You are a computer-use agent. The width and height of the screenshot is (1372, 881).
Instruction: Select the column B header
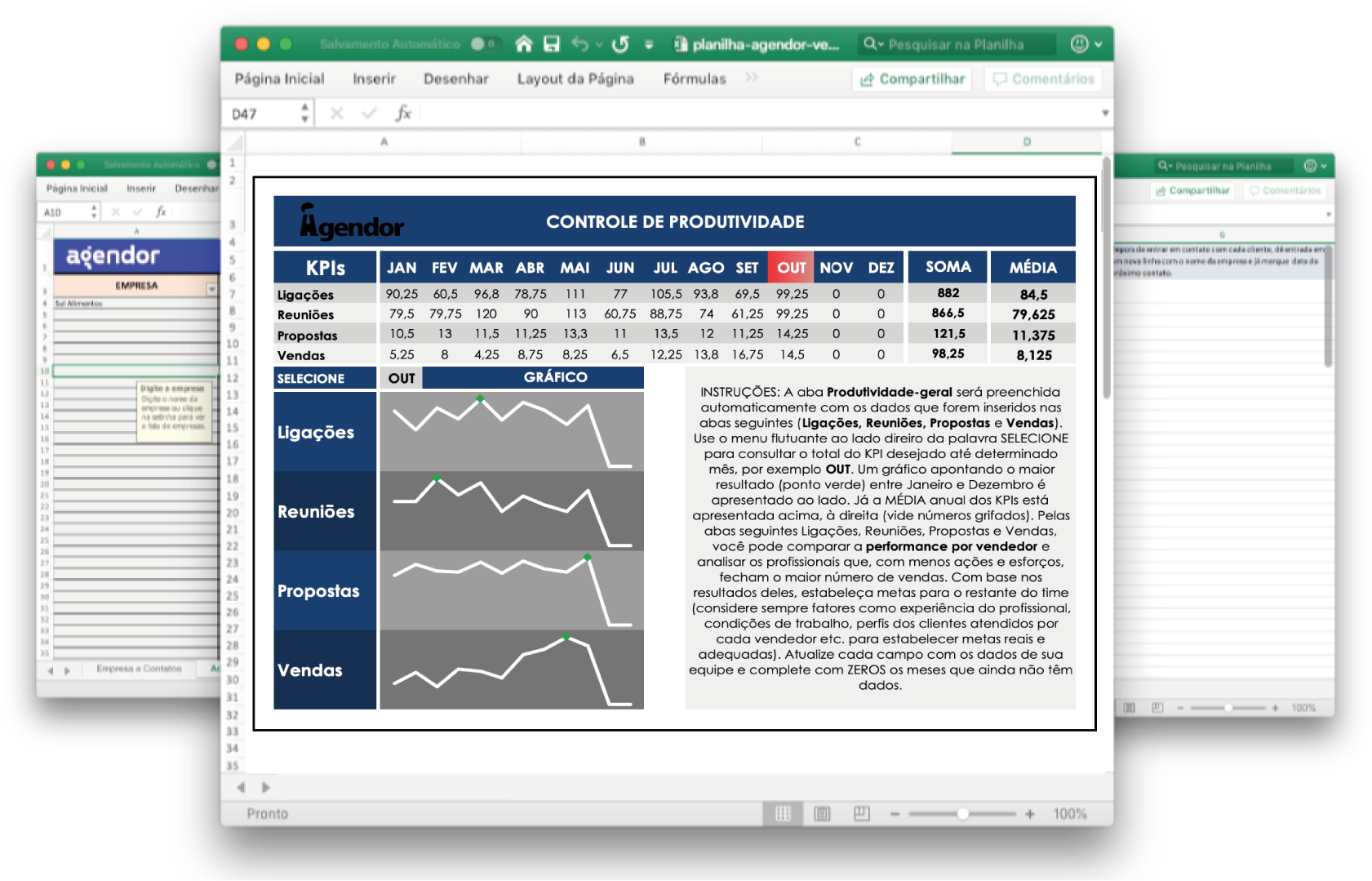click(642, 142)
